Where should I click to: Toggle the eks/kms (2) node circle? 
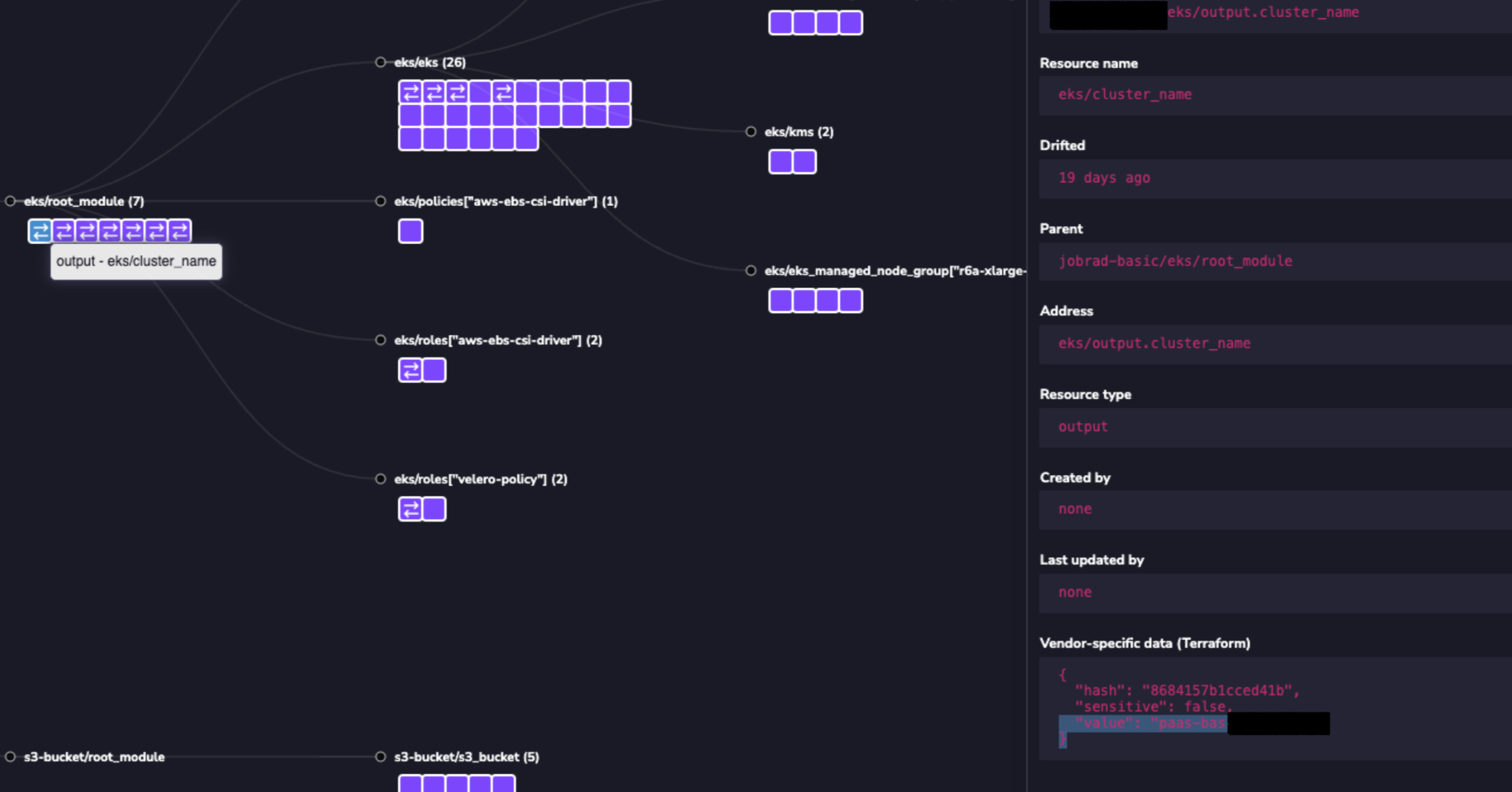pos(751,132)
